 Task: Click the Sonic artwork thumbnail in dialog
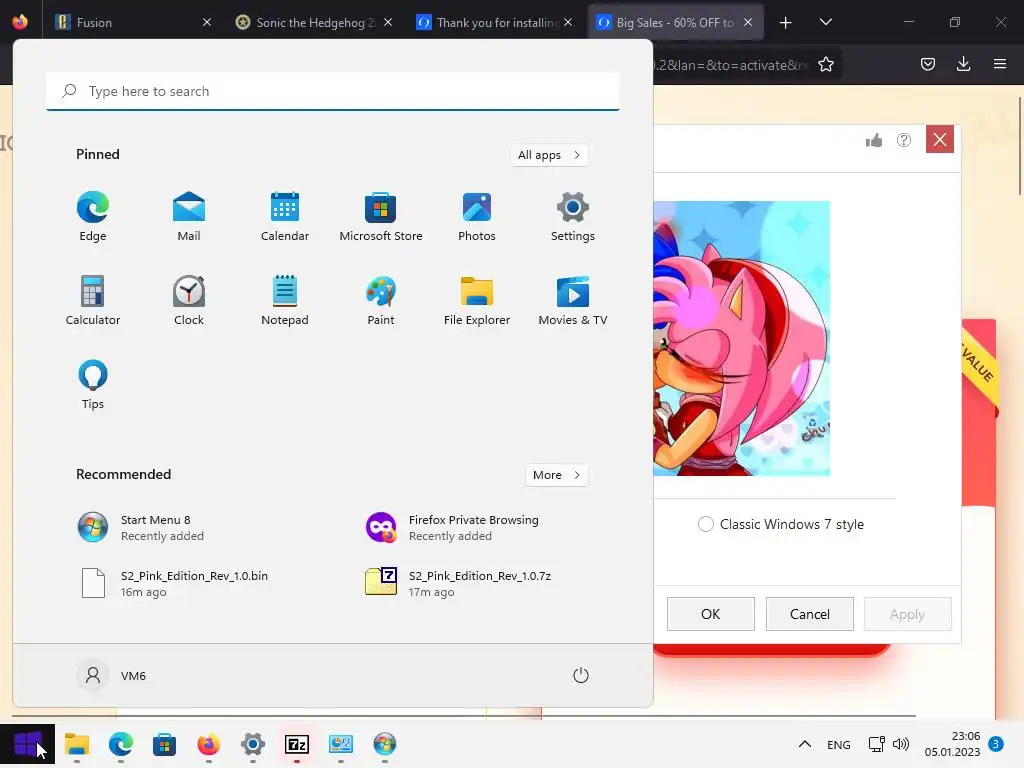click(742, 338)
